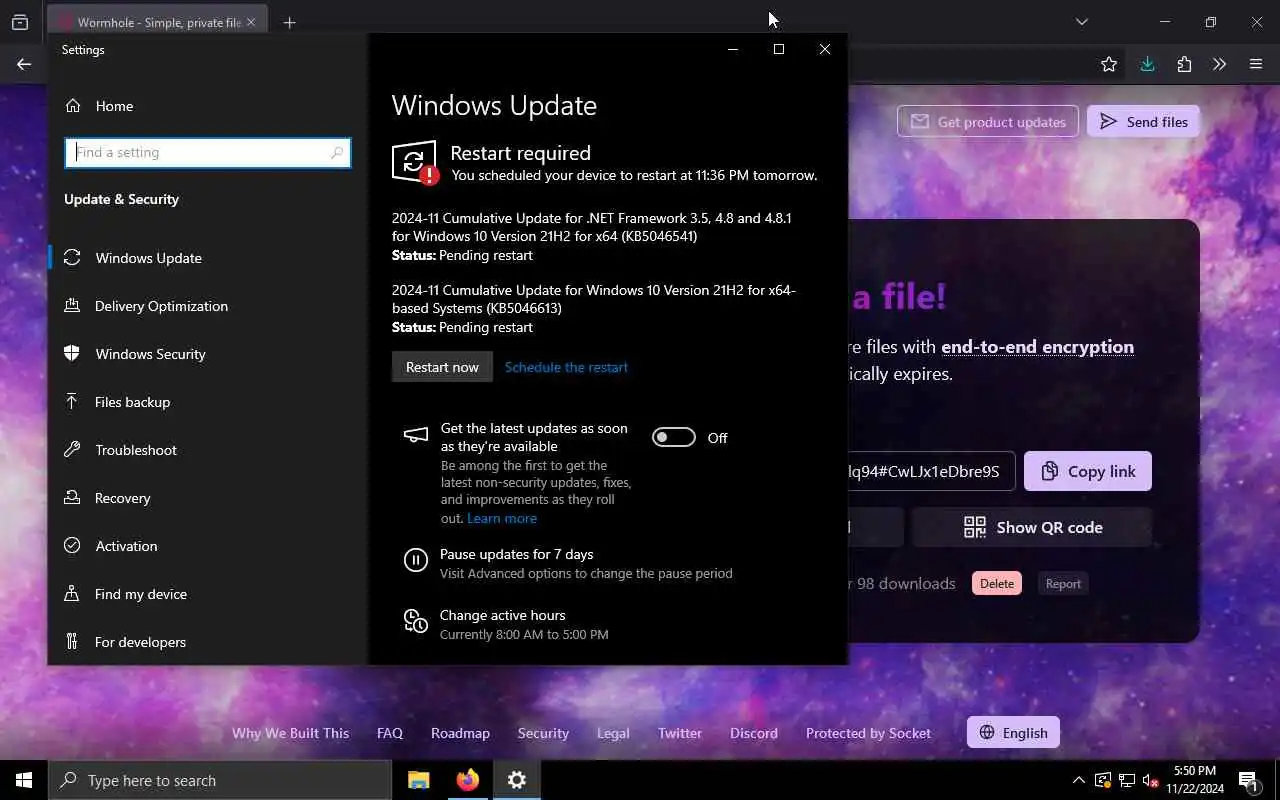Open the Firefox hamburger menu
The height and width of the screenshot is (800, 1280).
pyautogui.click(x=1256, y=64)
